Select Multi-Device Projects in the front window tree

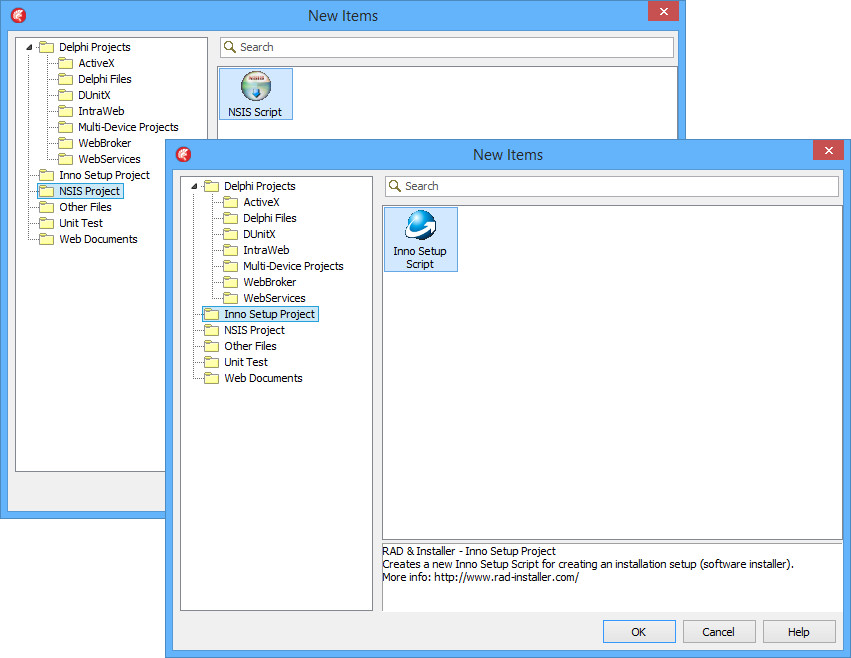click(293, 266)
